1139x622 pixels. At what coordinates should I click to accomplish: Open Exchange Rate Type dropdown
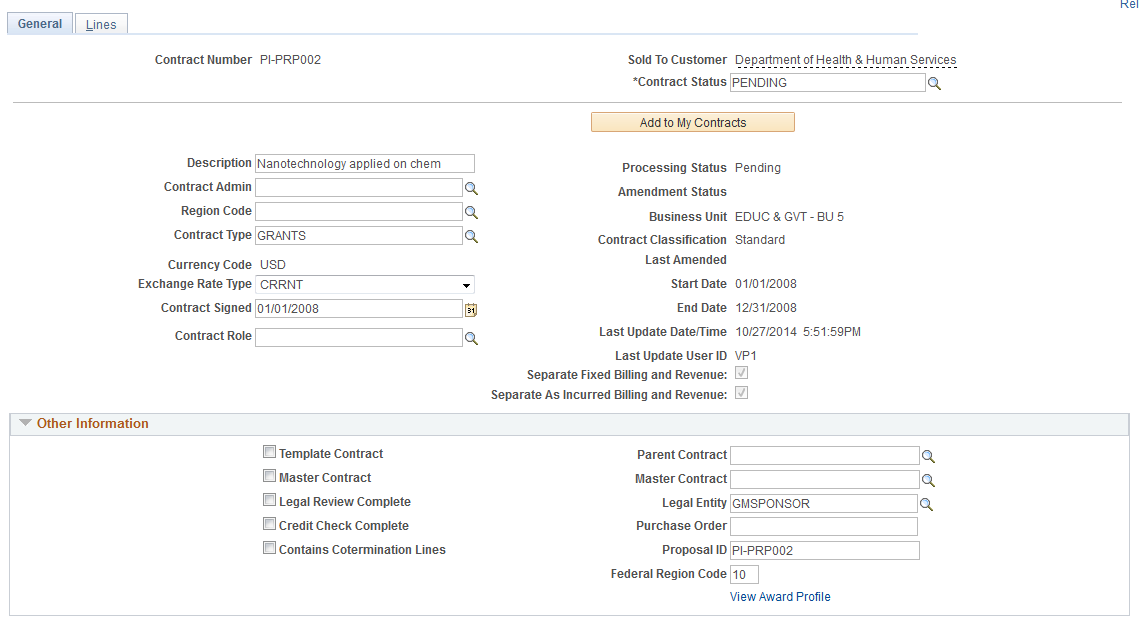pos(365,285)
